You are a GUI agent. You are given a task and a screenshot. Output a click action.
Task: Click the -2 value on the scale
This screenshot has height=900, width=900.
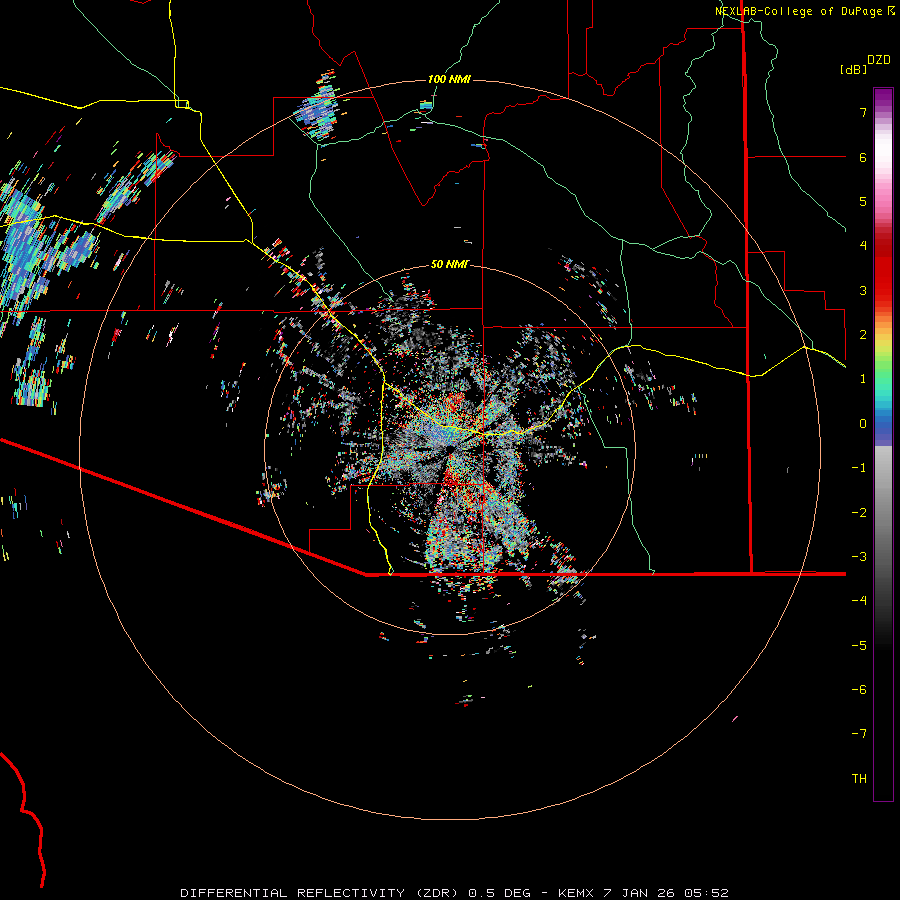(x=859, y=513)
